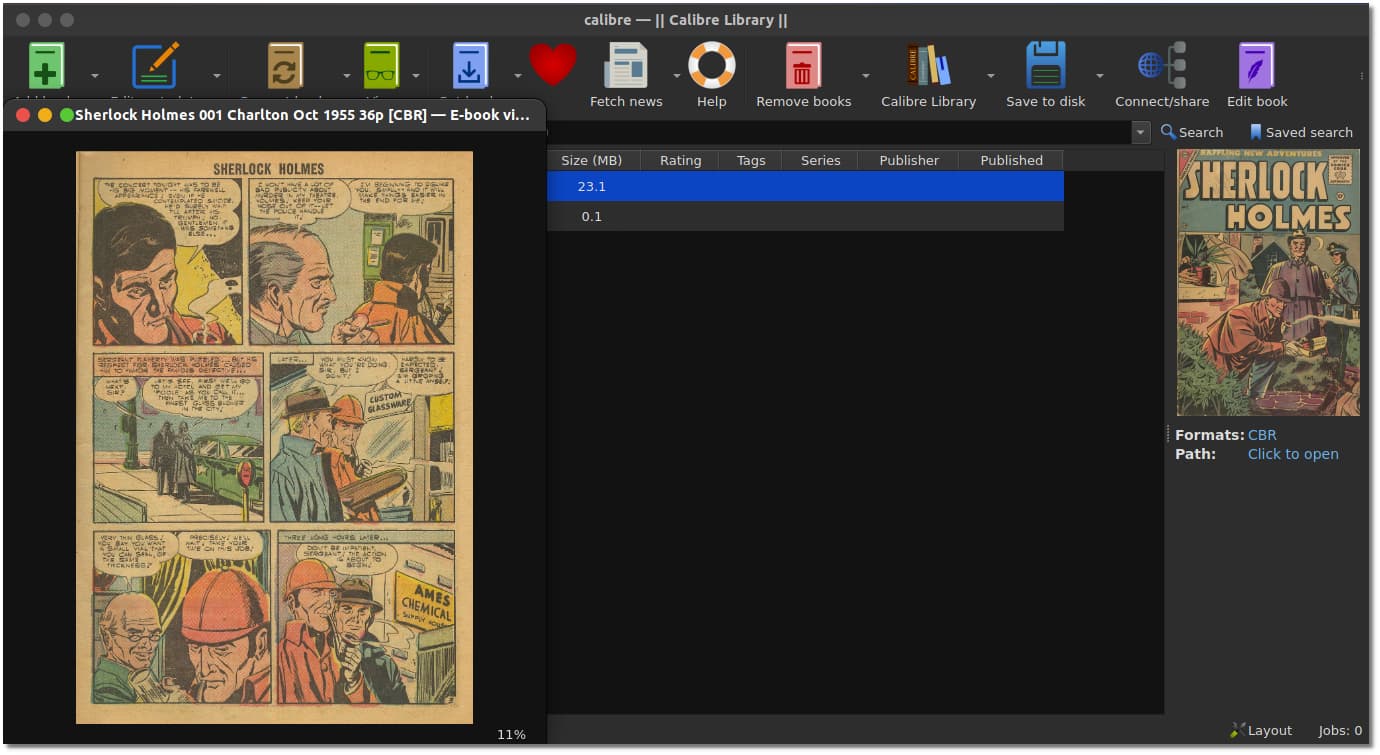Open the Edit book tool
The height and width of the screenshot is (755, 1380).
point(1256,63)
